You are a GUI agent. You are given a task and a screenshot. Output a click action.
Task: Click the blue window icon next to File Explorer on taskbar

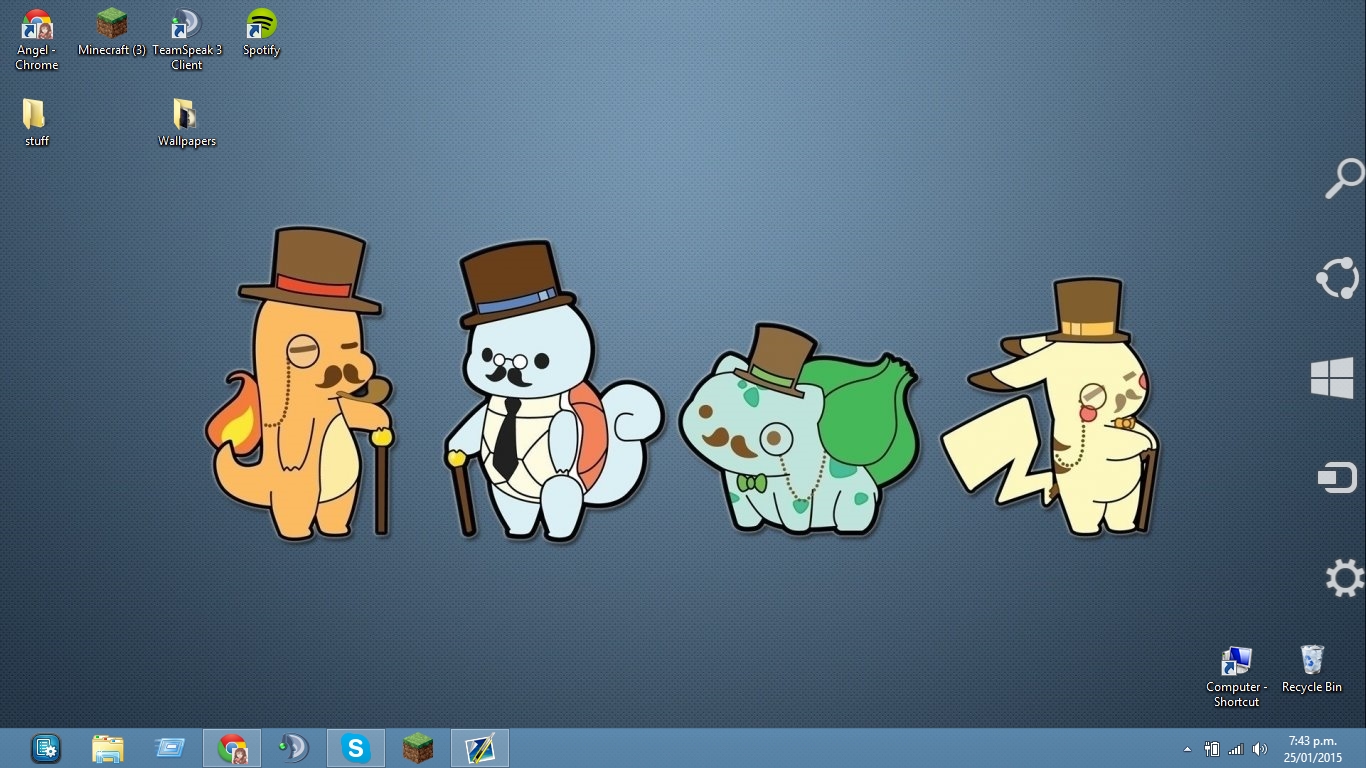click(170, 748)
